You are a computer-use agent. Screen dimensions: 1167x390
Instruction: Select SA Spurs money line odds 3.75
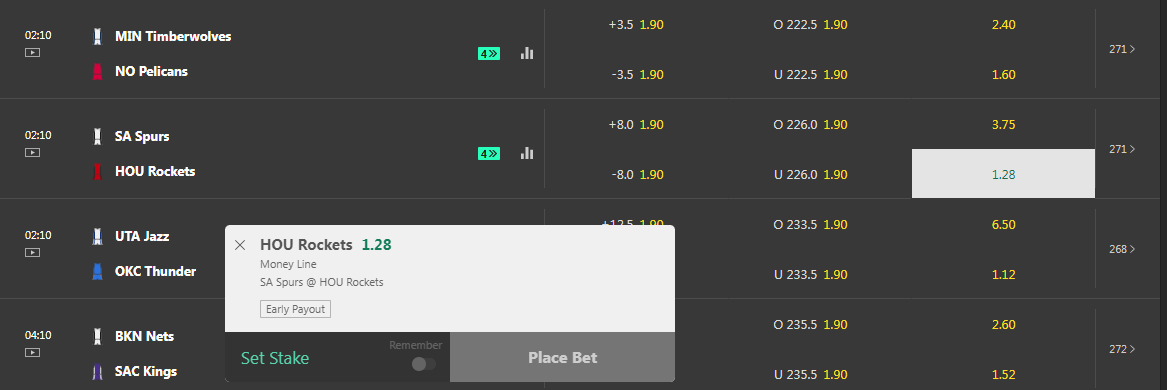pyautogui.click(x=1003, y=124)
